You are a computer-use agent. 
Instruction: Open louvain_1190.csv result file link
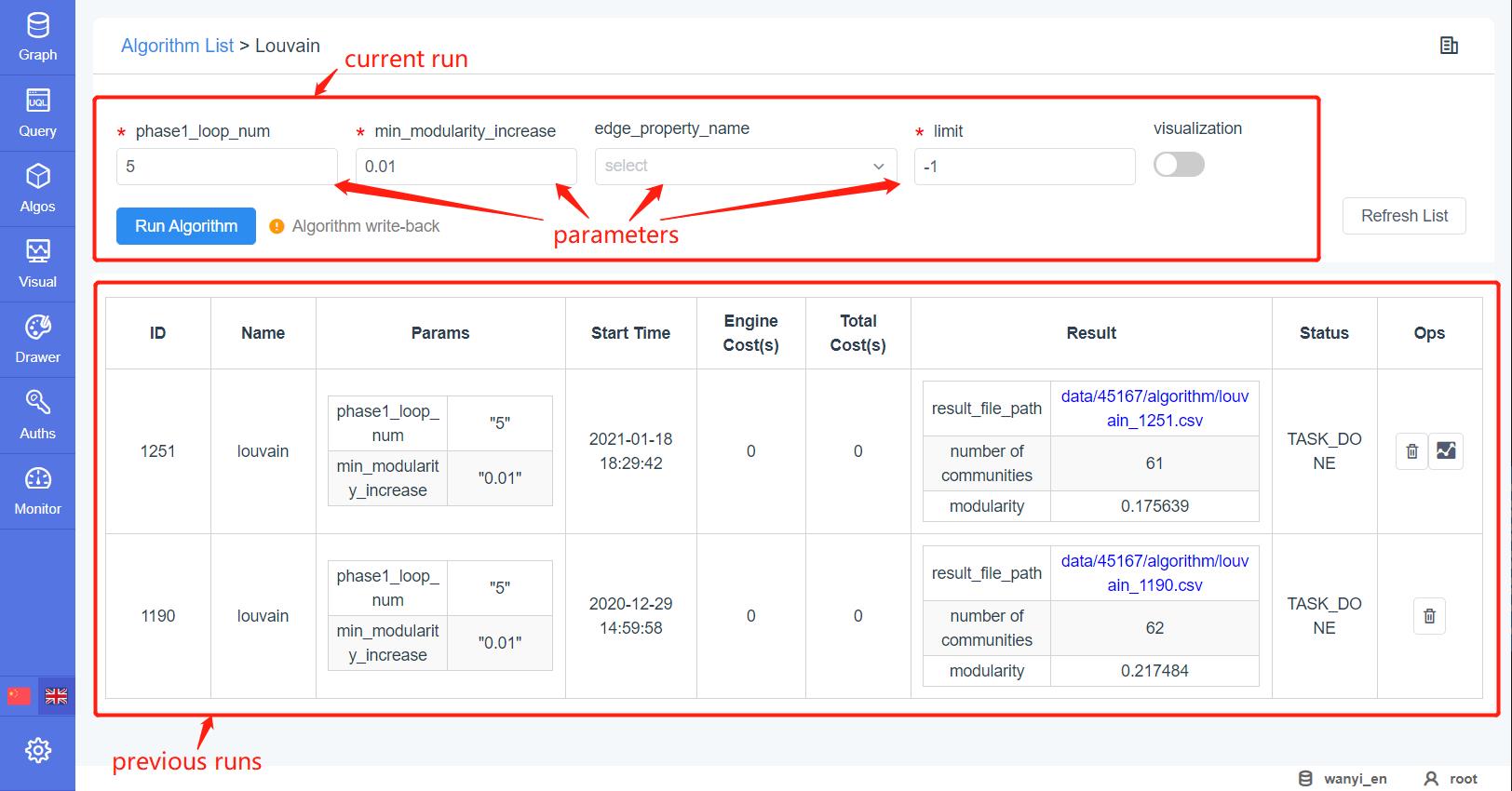coord(1154,573)
